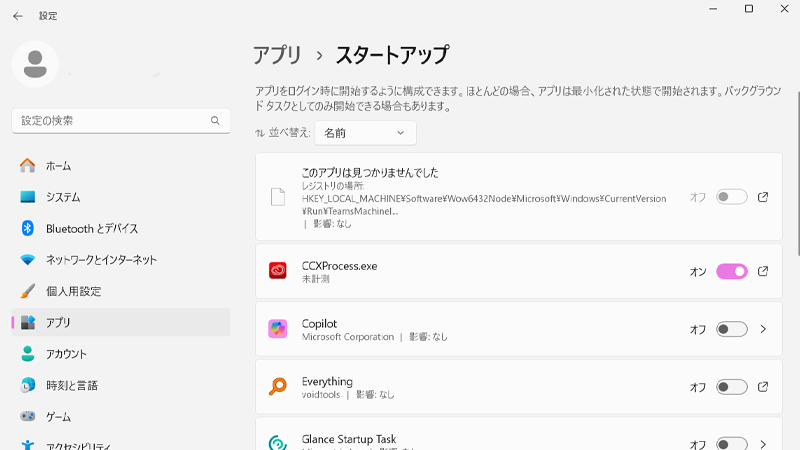Open 時刻と言語 settings
This screenshot has height=450, width=800.
coord(121,385)
